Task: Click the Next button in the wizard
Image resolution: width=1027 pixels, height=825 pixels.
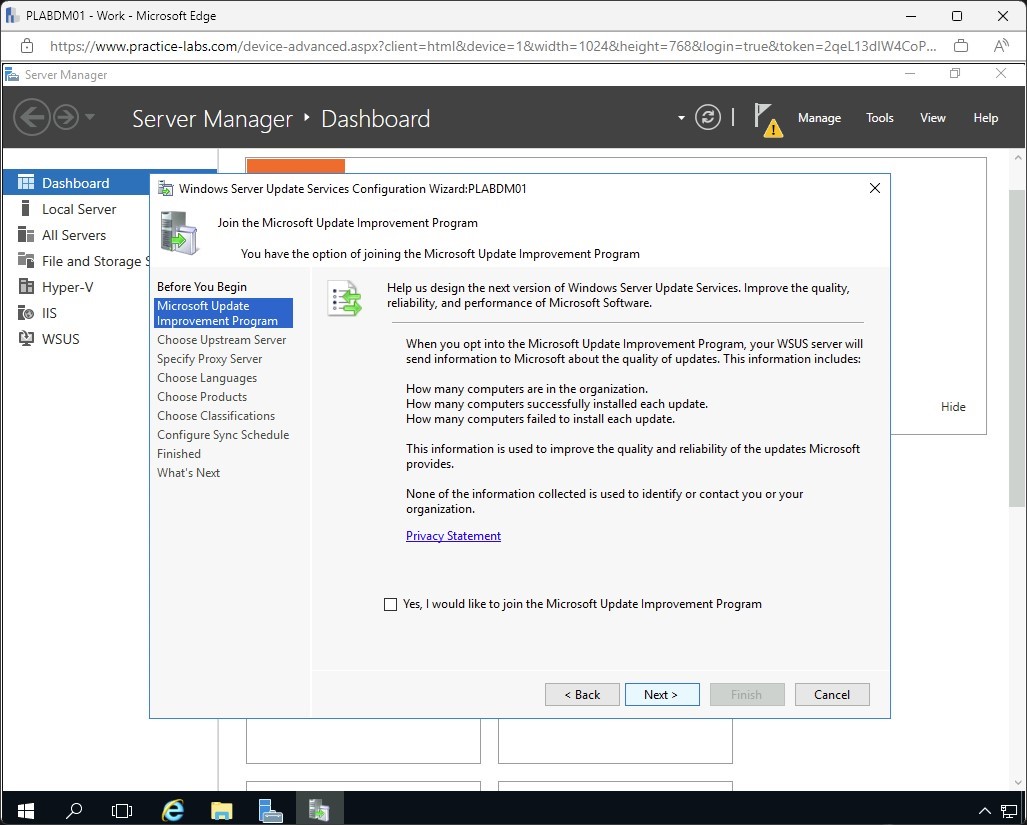Action: [661, 695]
